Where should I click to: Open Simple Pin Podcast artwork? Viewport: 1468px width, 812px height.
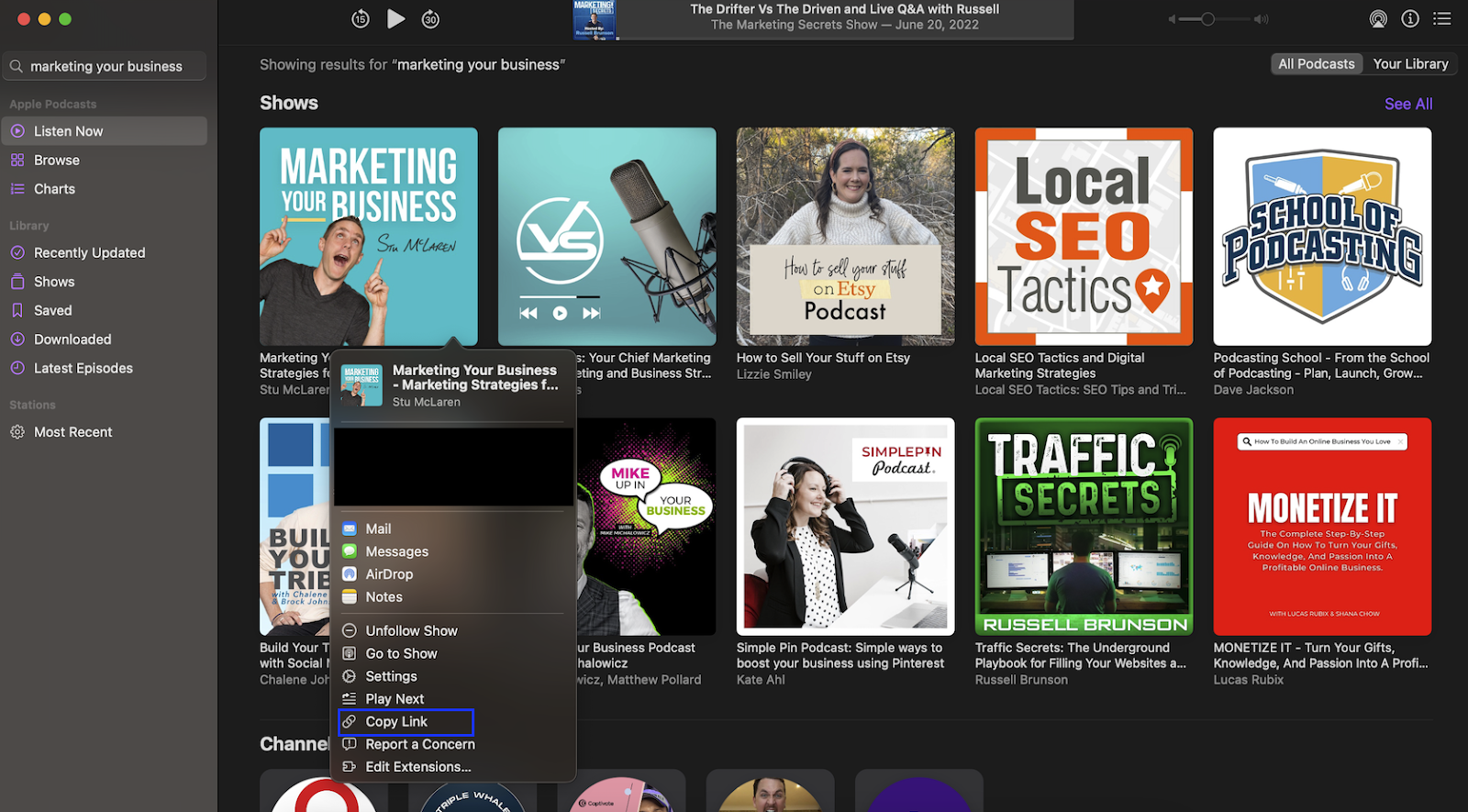[x=845, y=527]
